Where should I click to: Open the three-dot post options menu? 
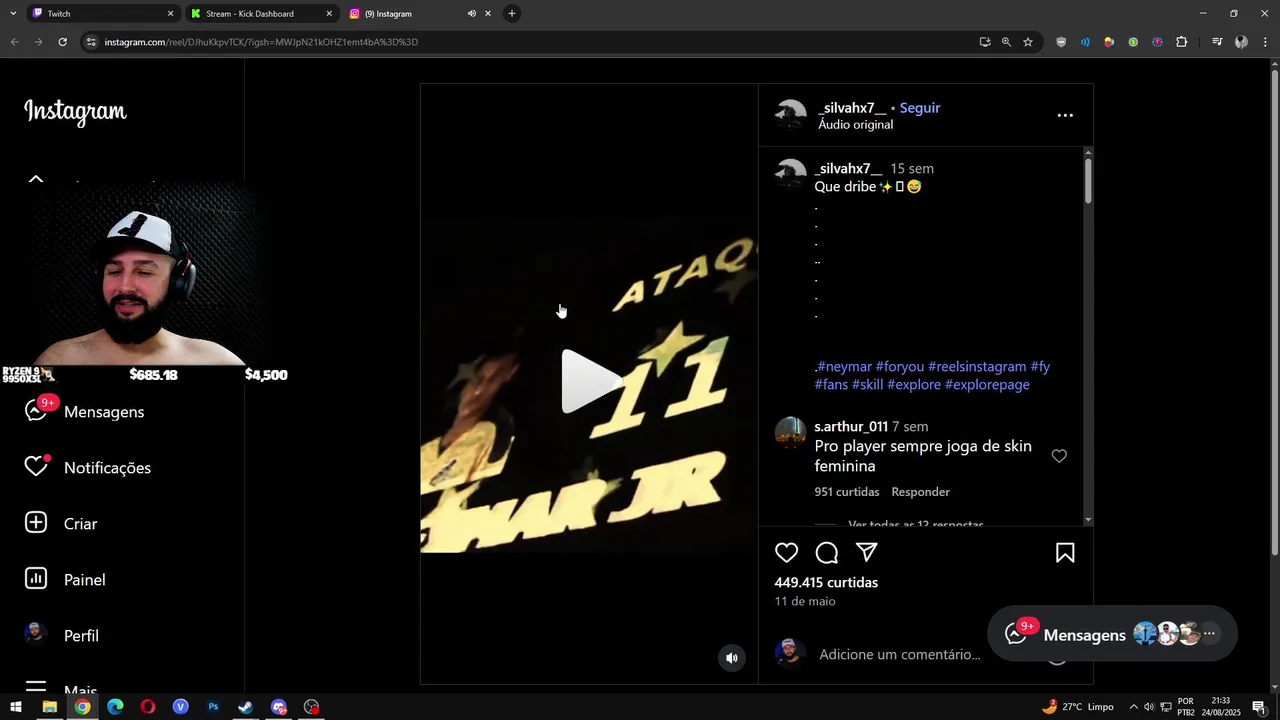(1065, 115)
